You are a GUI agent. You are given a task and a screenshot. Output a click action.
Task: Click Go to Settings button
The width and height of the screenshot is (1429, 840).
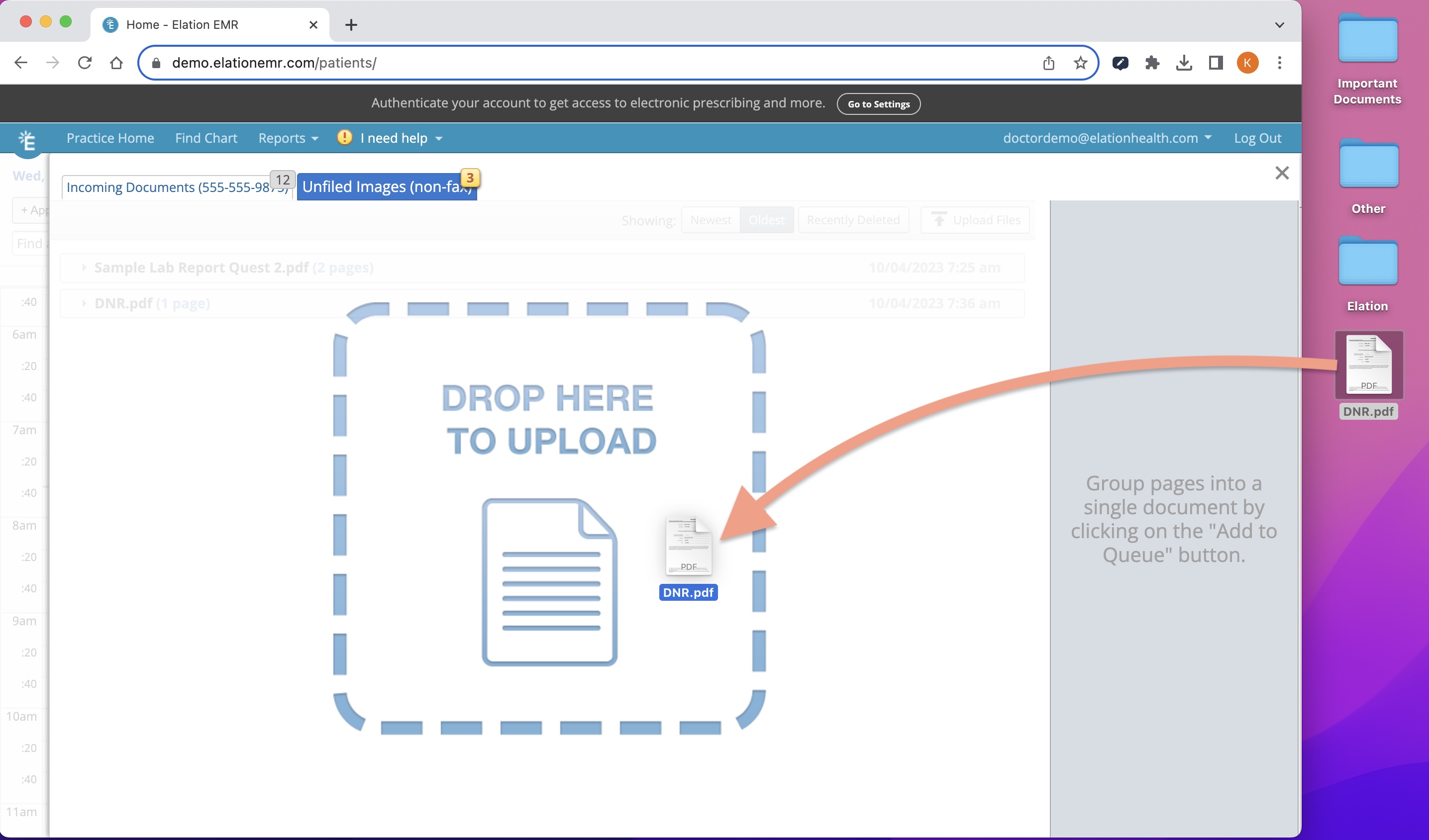pos(878,104)
